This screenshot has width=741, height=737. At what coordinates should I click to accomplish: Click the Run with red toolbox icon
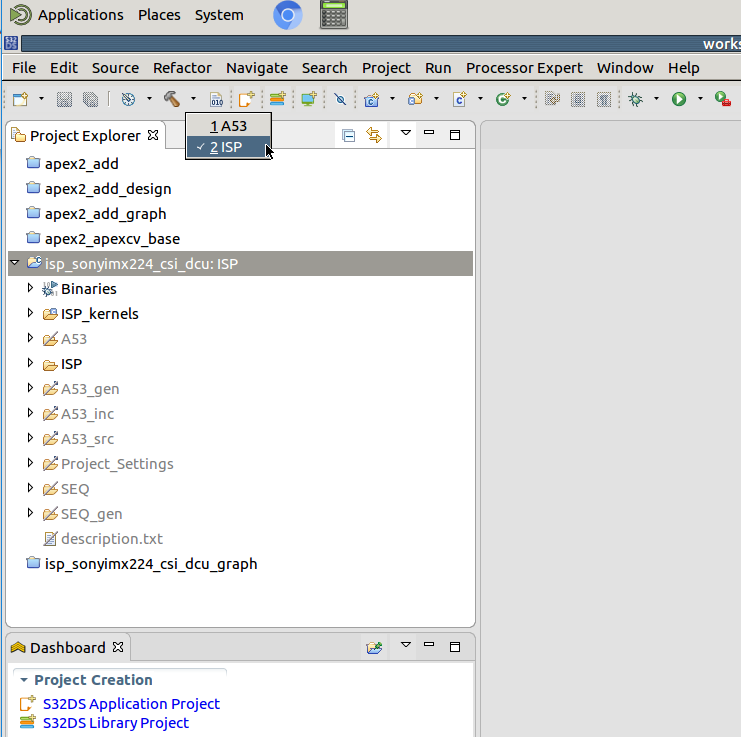tap(723, 99)
